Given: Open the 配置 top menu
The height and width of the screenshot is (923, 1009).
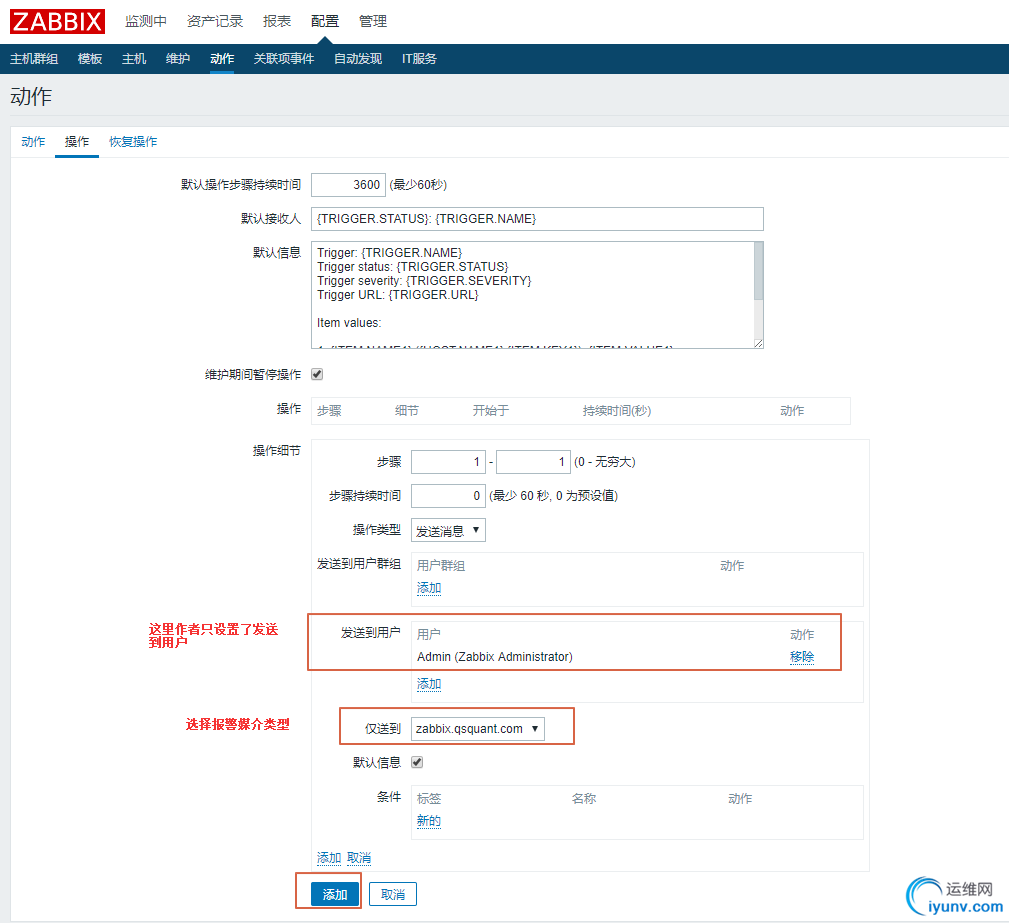Looking at the screenshot, I should click(324, 21).
